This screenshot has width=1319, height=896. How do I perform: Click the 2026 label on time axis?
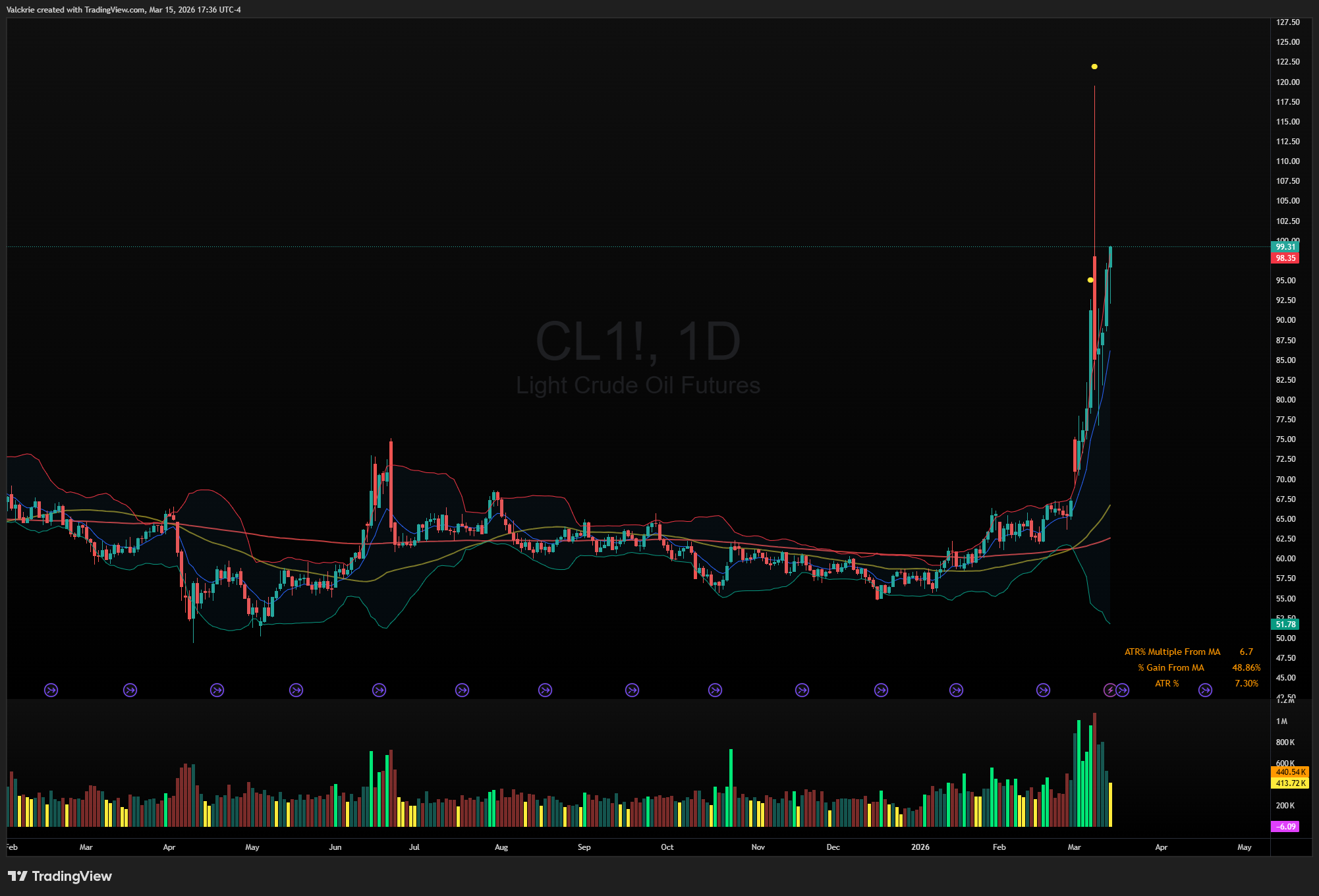point(920,847)
